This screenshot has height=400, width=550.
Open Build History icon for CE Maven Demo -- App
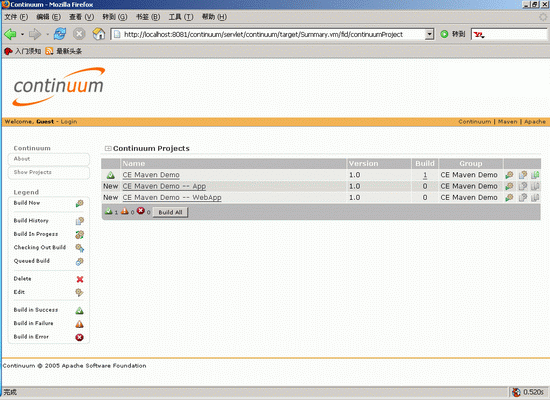coord(523,186)
